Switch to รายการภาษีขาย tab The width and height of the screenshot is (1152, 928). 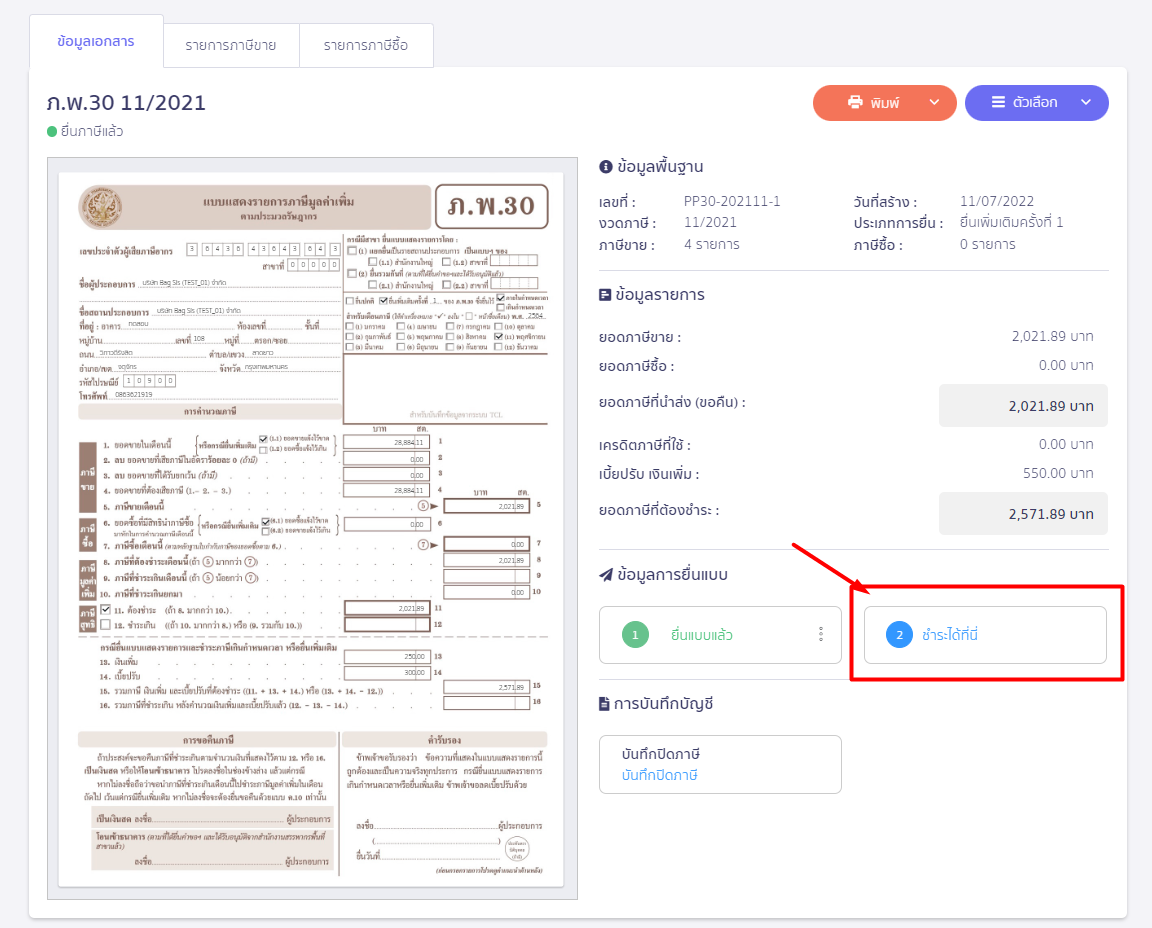point(231,46)
